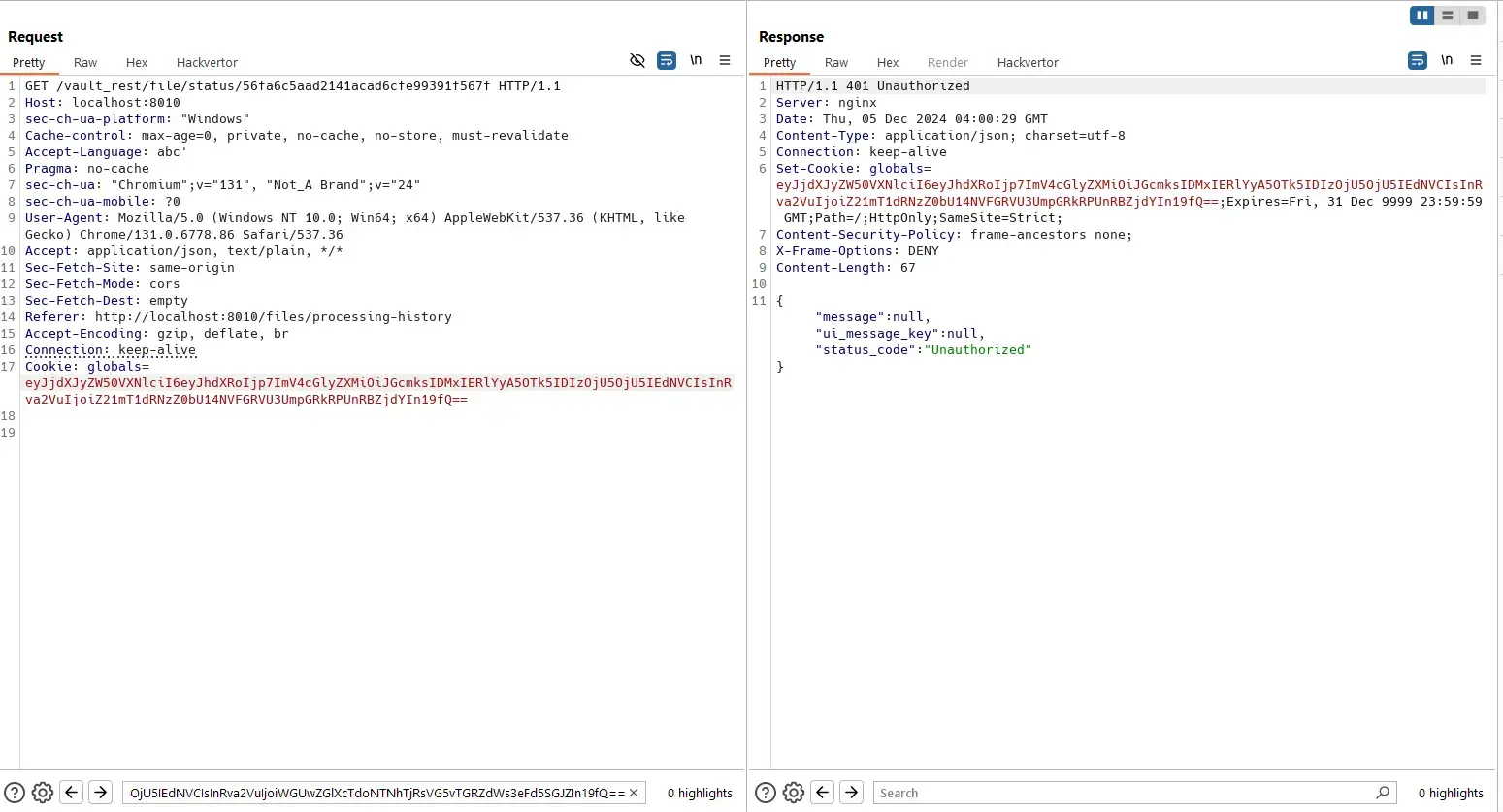Select combined tabbed layout icon
The image size is (1503, 812).
(x=1473, y=16)
